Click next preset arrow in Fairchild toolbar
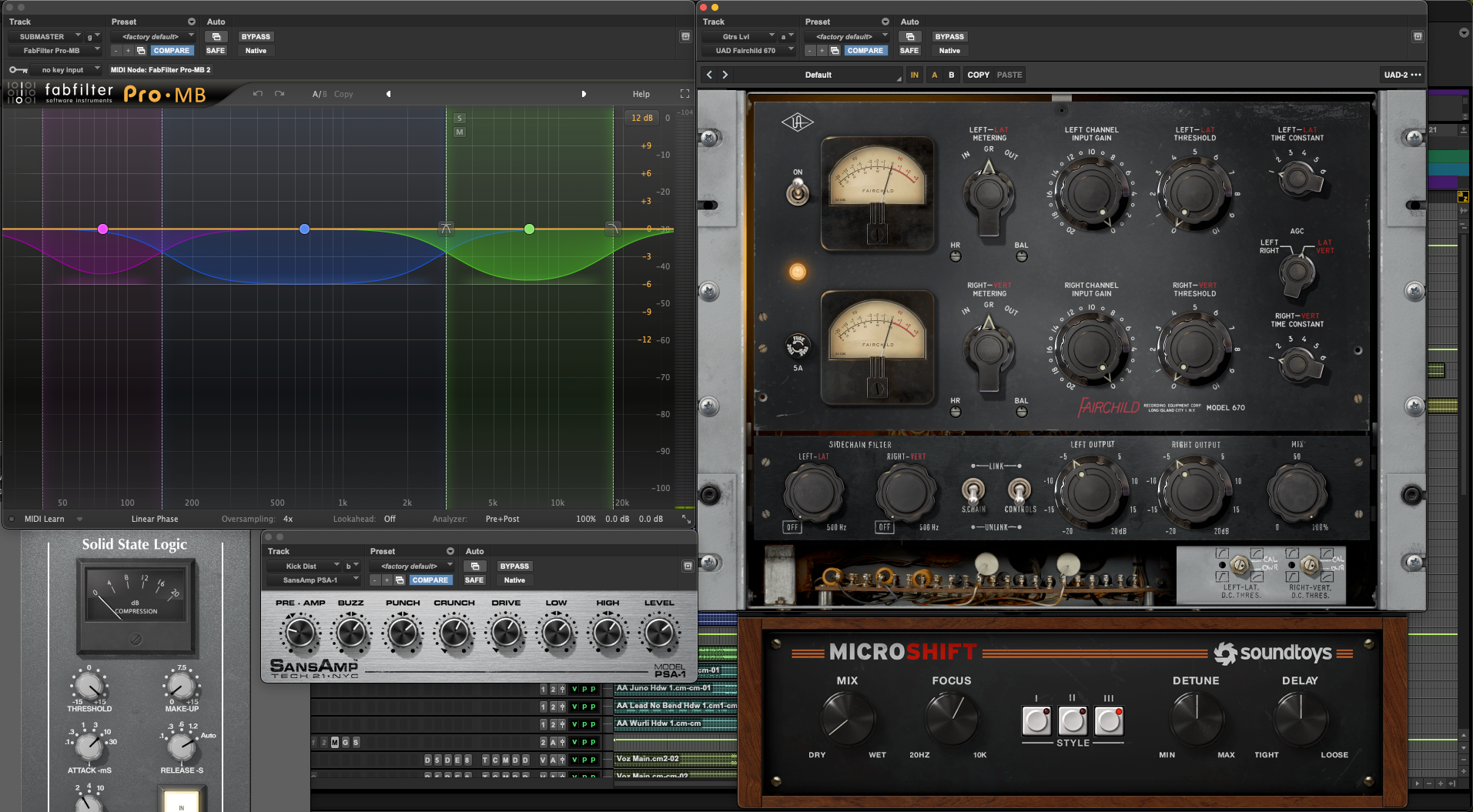Viewport: 1473px width, 812px height. (725, 75)
